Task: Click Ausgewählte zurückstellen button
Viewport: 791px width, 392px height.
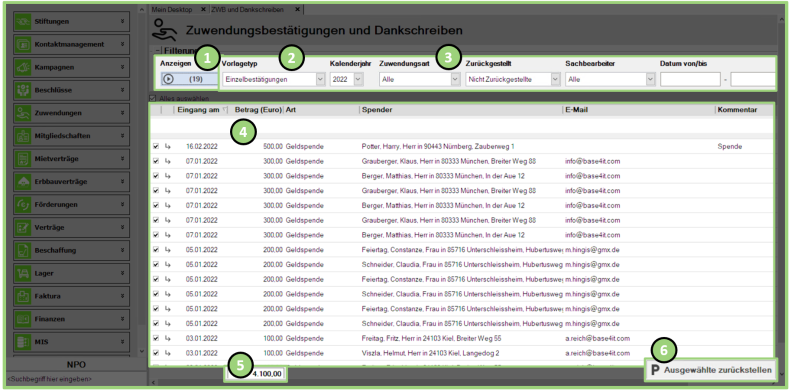Action: 711,370
